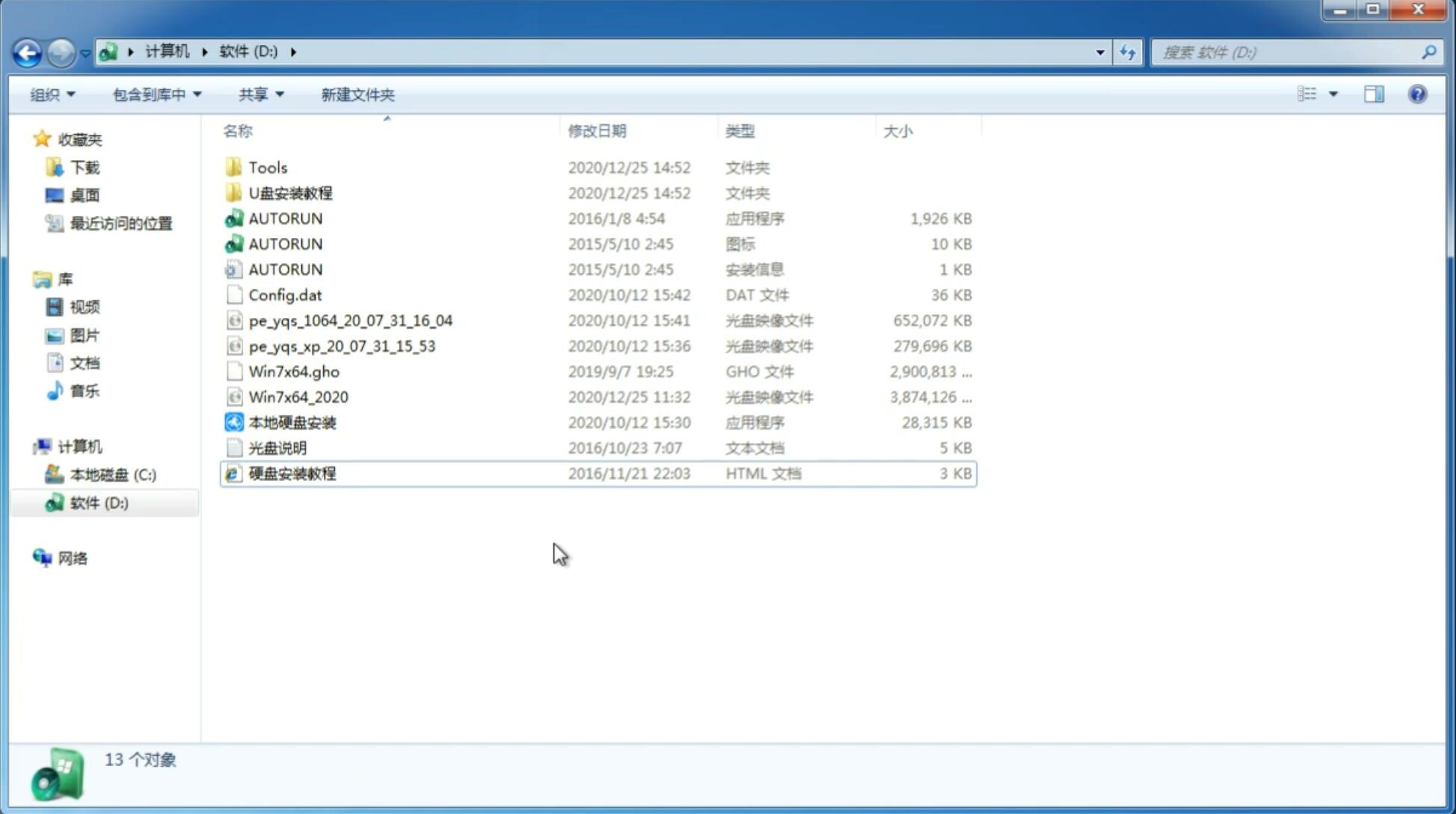Screen dimensions: 1456x814
Task: Navigate back using left arrow button
Action: (26, 51)
